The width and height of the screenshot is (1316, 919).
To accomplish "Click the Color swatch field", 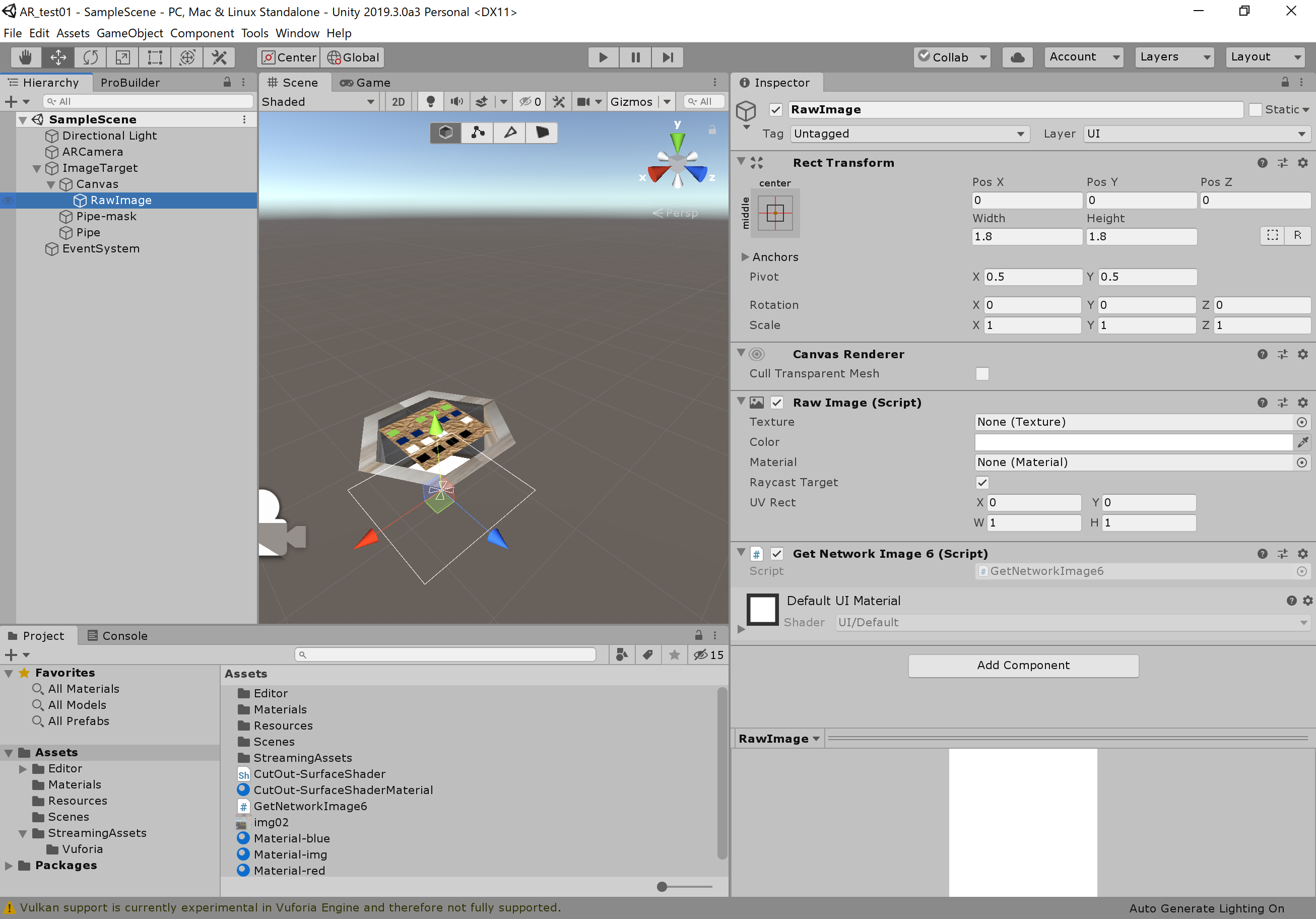I will click(x=1133, y=442).
